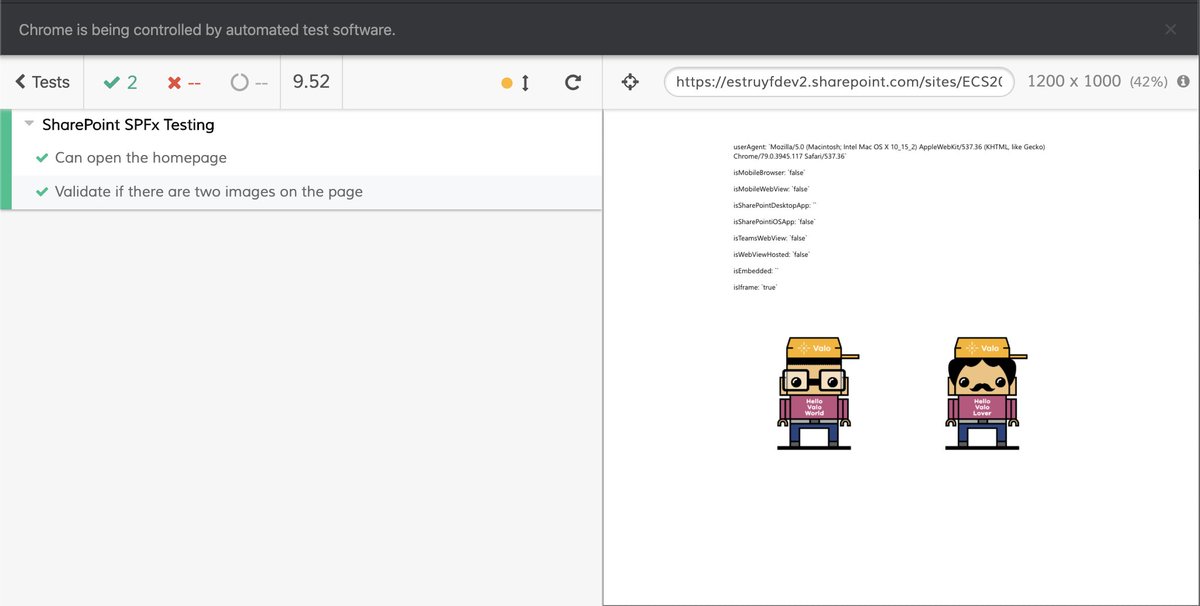This screenshot has width=1200, height=606.
Task: Click the isTeamsWebView 'false' line
Action: [x=770, y=238]
